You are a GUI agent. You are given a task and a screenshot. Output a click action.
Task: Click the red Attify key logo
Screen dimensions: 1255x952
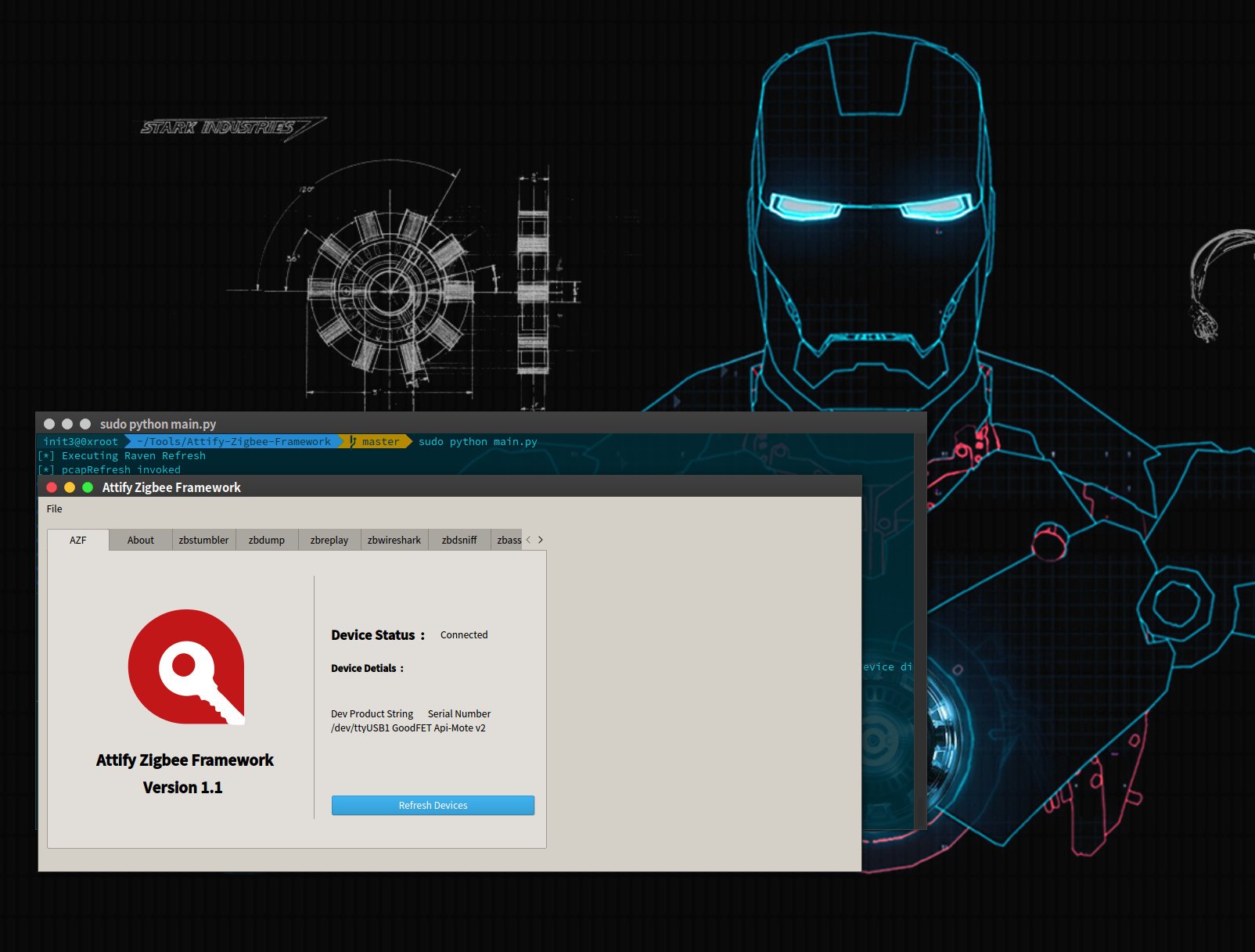[186, 666]
